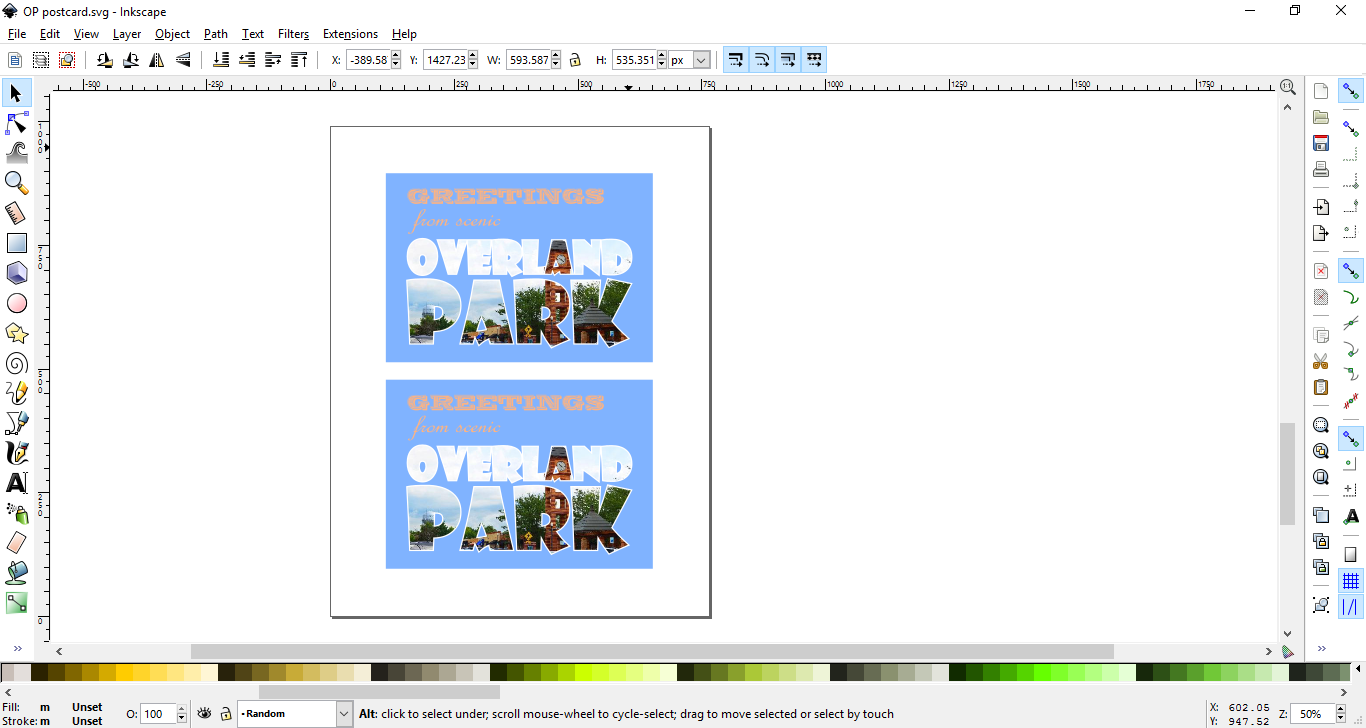Select the Eraser tool
This screenshot has width=1366, height=728.
(x=16, y=542)
